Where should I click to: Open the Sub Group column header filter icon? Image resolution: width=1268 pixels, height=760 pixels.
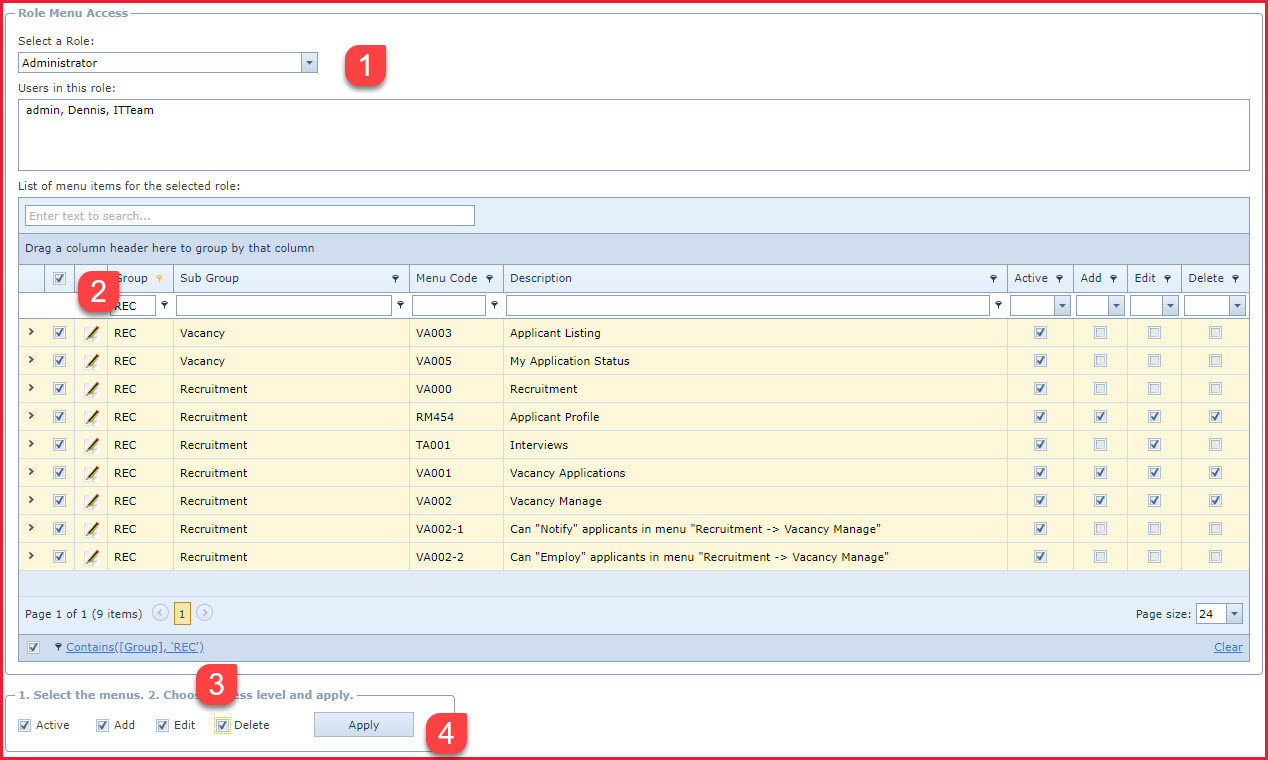tap(395, 279)
